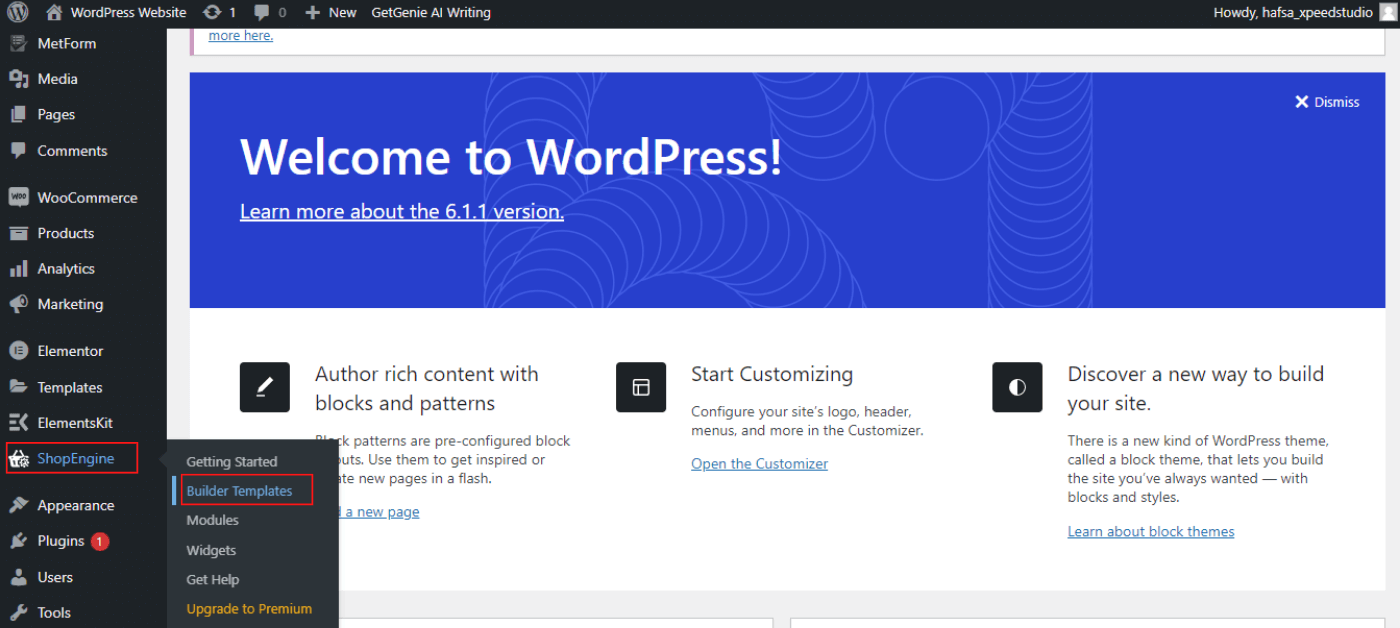Dismiss the Welcome to WordPress panel
1400x628 pixels.
pyautogui.click(x=1327, y=101)
